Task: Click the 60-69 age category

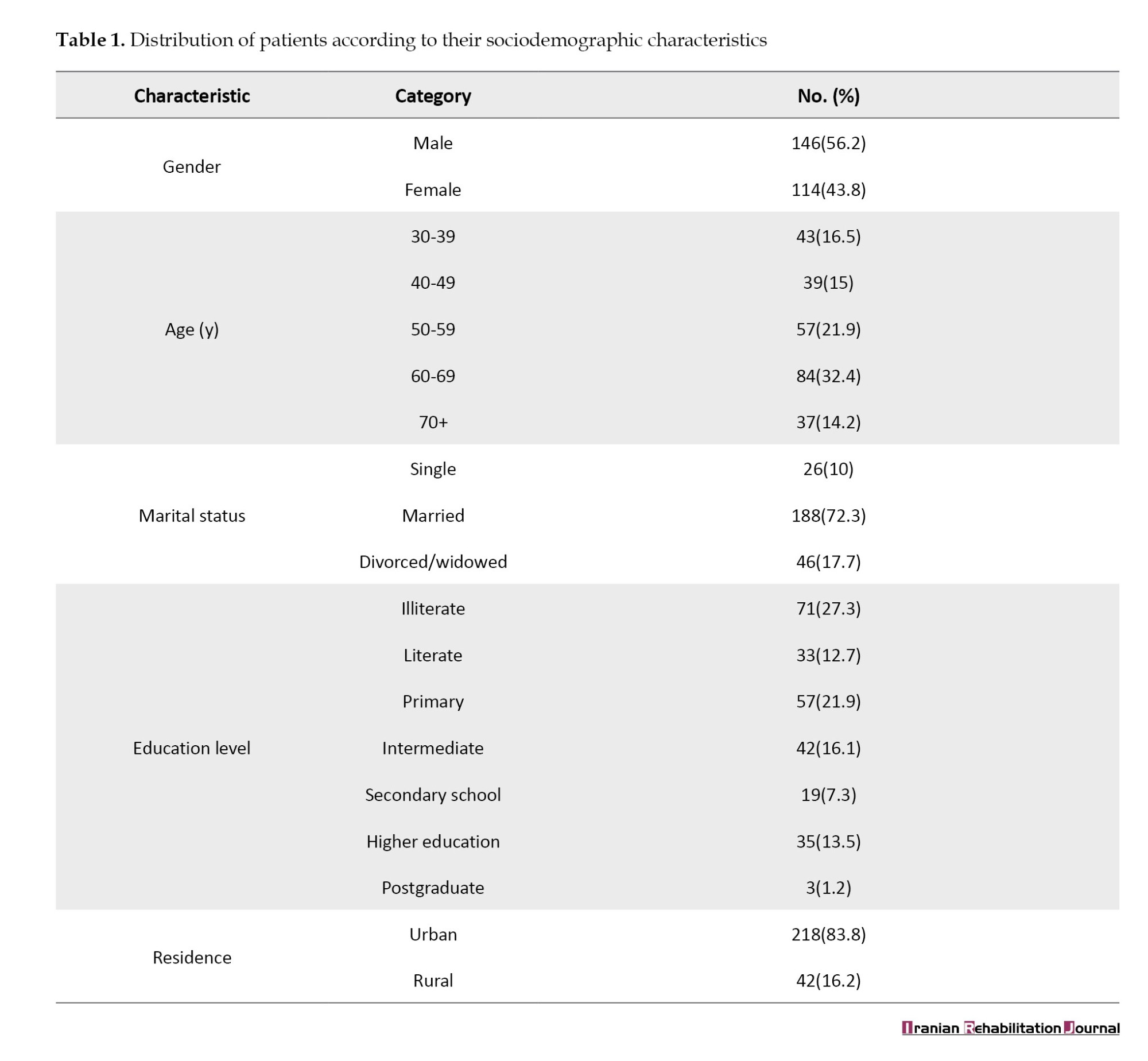Action: pos(433,376)
